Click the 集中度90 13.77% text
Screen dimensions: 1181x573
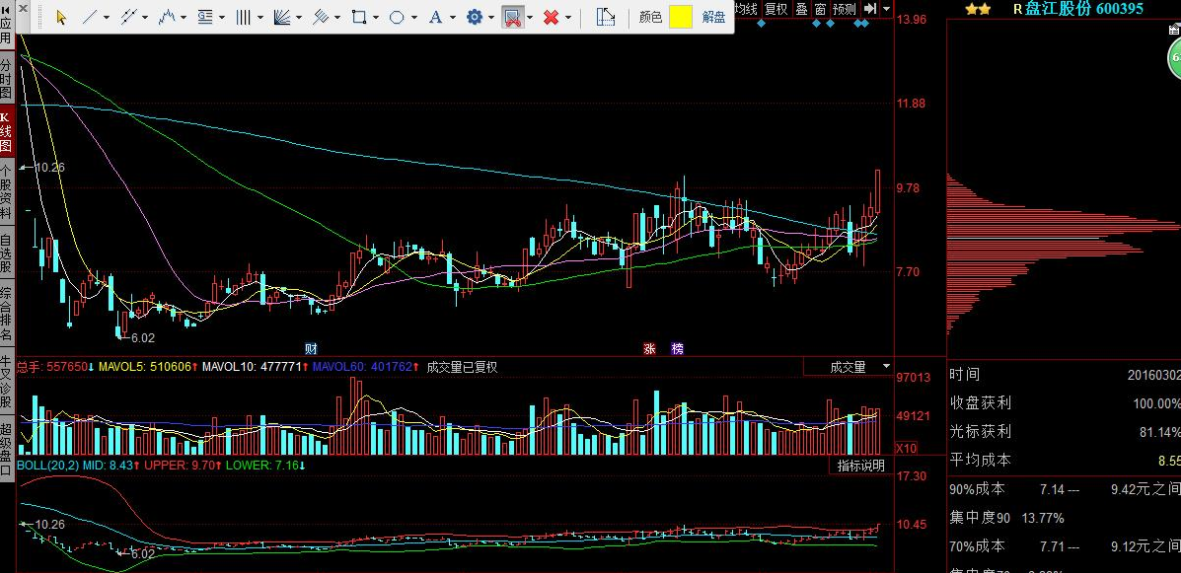coord(1006,518)
